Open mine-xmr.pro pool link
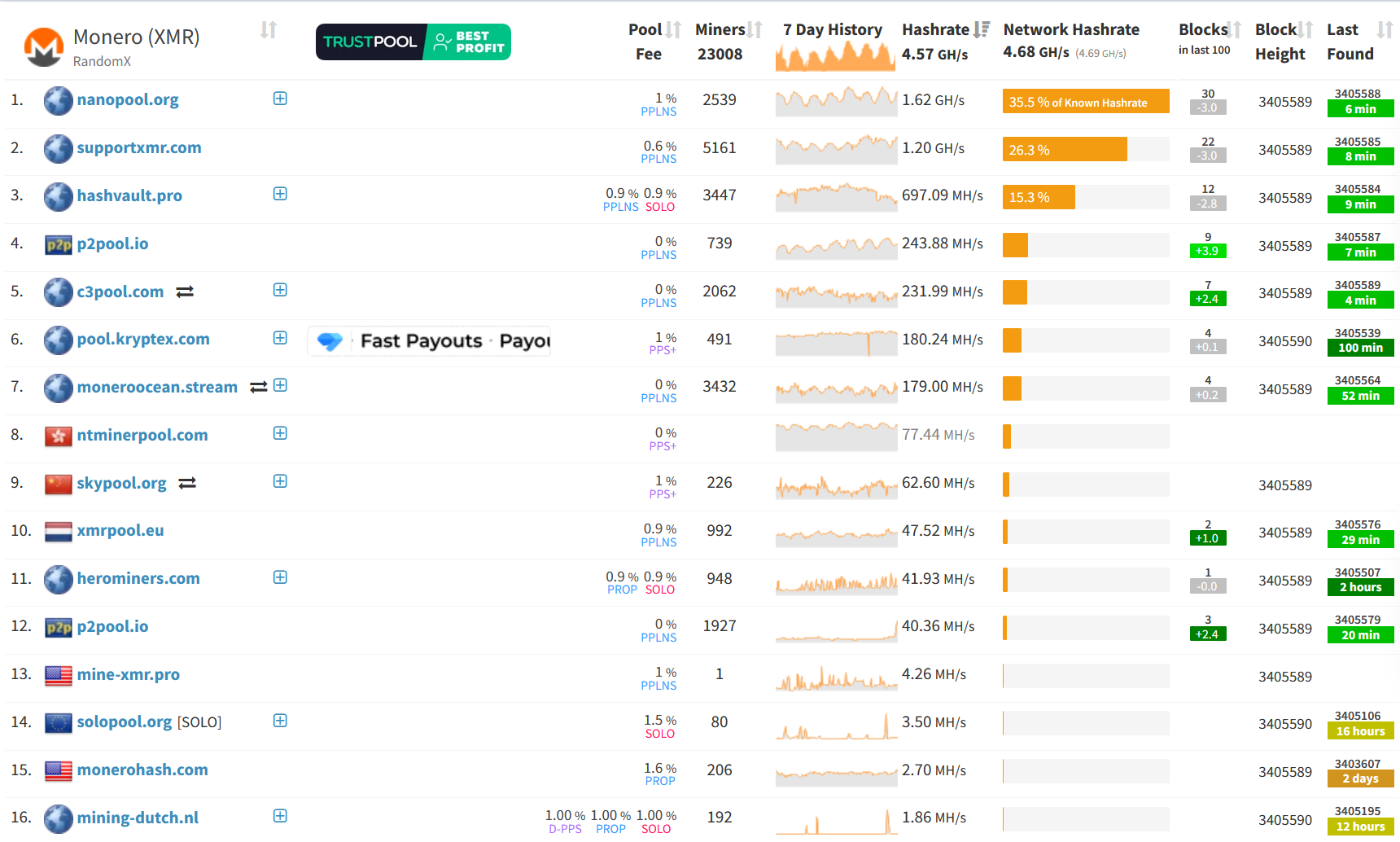Screen dimensions: 1400x842 coord(129,675)
